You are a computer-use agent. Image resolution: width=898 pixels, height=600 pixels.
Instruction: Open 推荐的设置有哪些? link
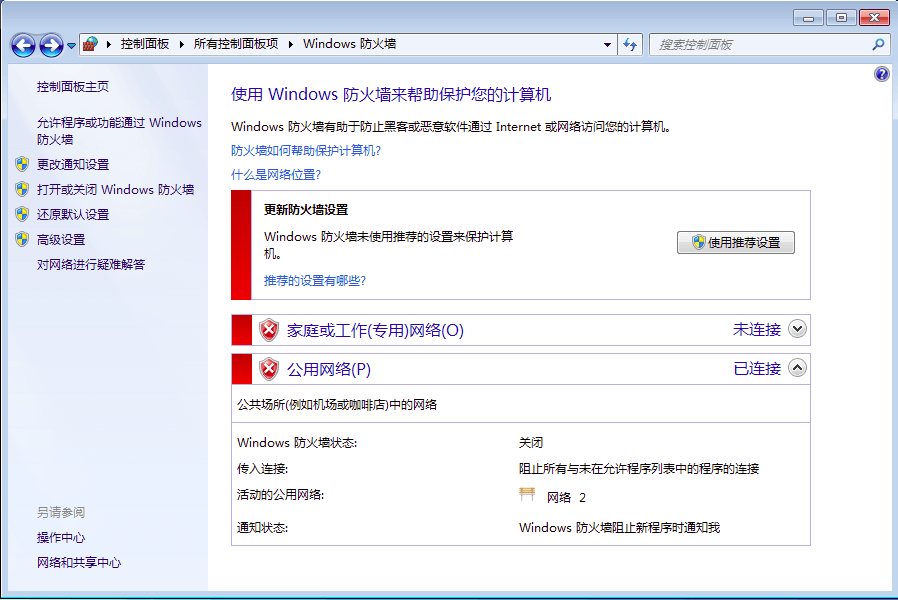point(314,281)
